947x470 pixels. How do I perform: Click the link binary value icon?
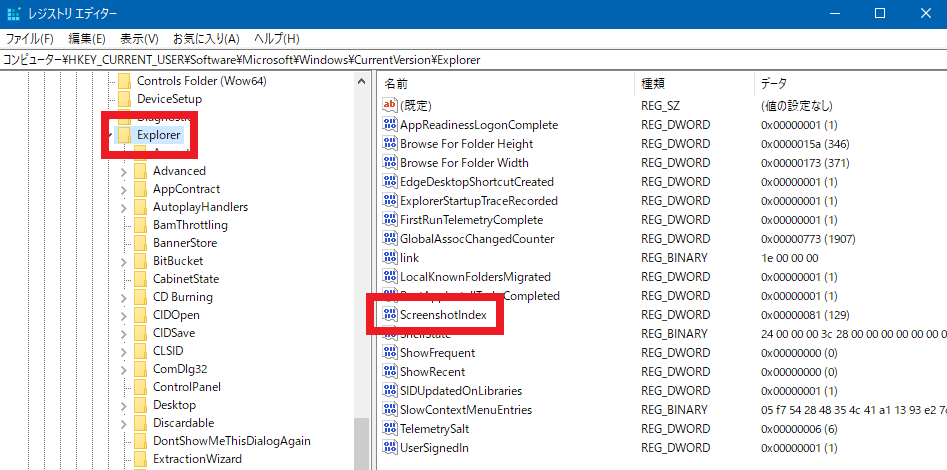pos(390,258)
